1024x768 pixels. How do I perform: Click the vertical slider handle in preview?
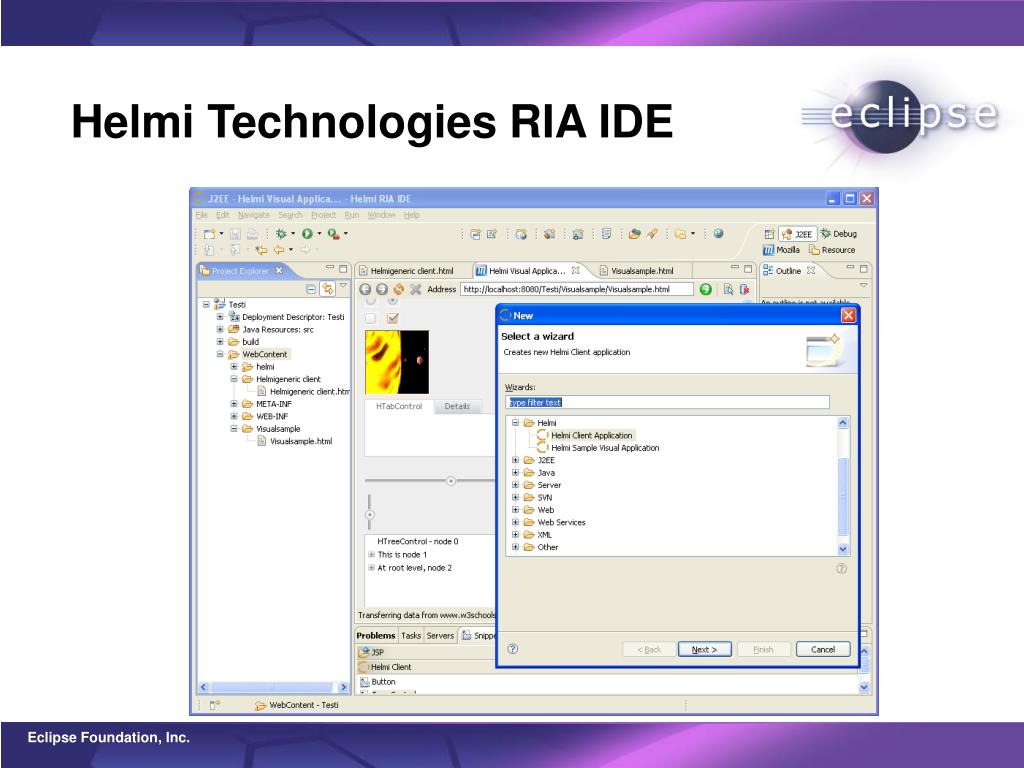(x=370, y=515)
